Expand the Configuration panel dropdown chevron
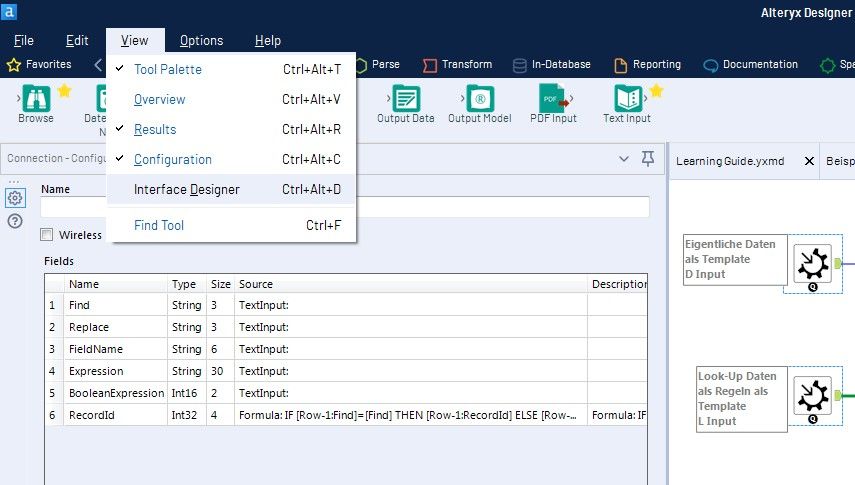This screenshot has height=485, width=855. pyautogui.click(x=624, y=159)
